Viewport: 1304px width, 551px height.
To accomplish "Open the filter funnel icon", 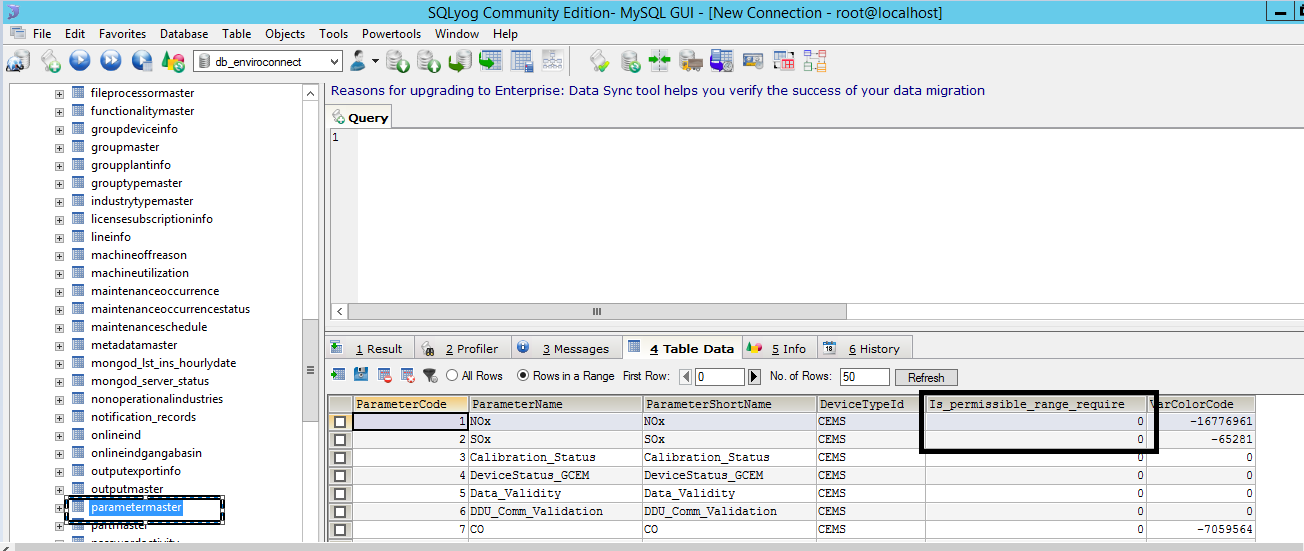I will tap(430, 376).
